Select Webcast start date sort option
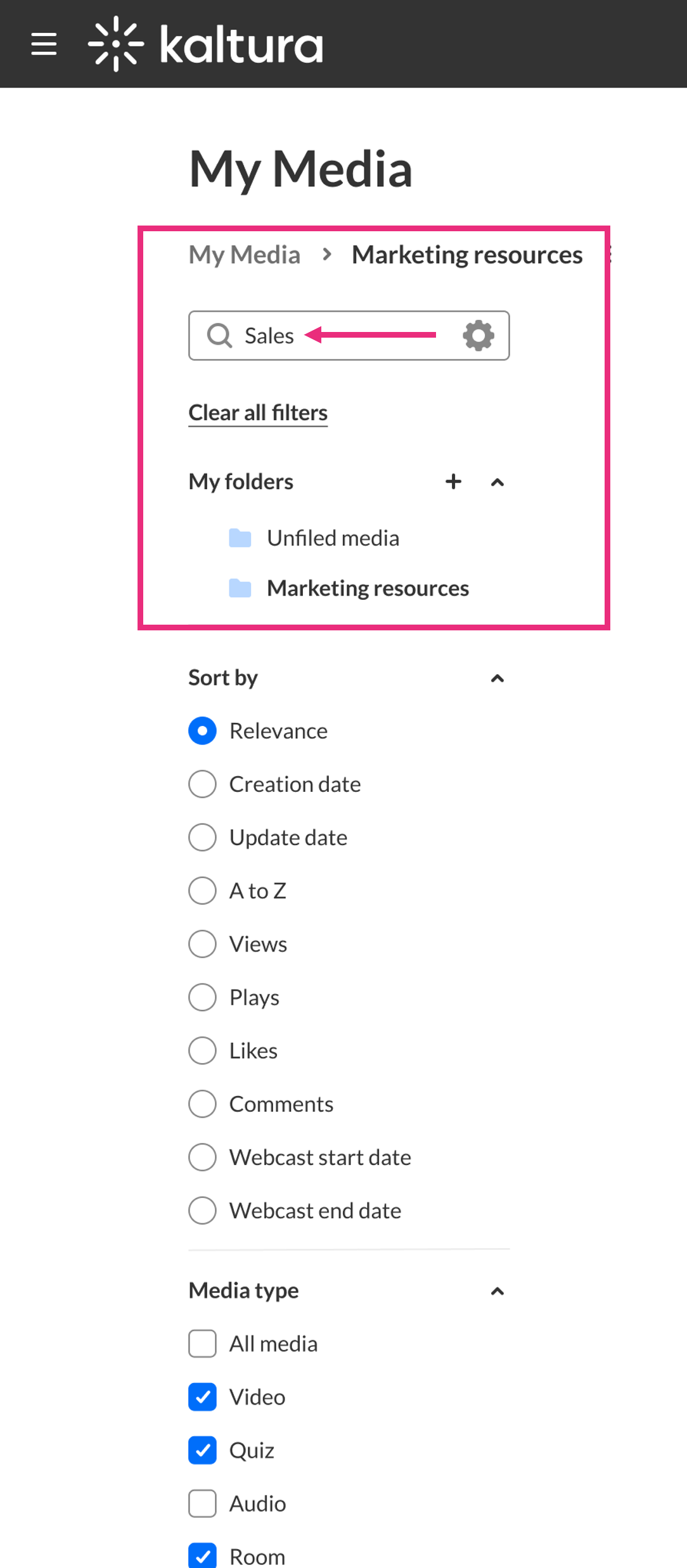The image size is (687, 1568). pyautogui.click(x=203, y=1157)
